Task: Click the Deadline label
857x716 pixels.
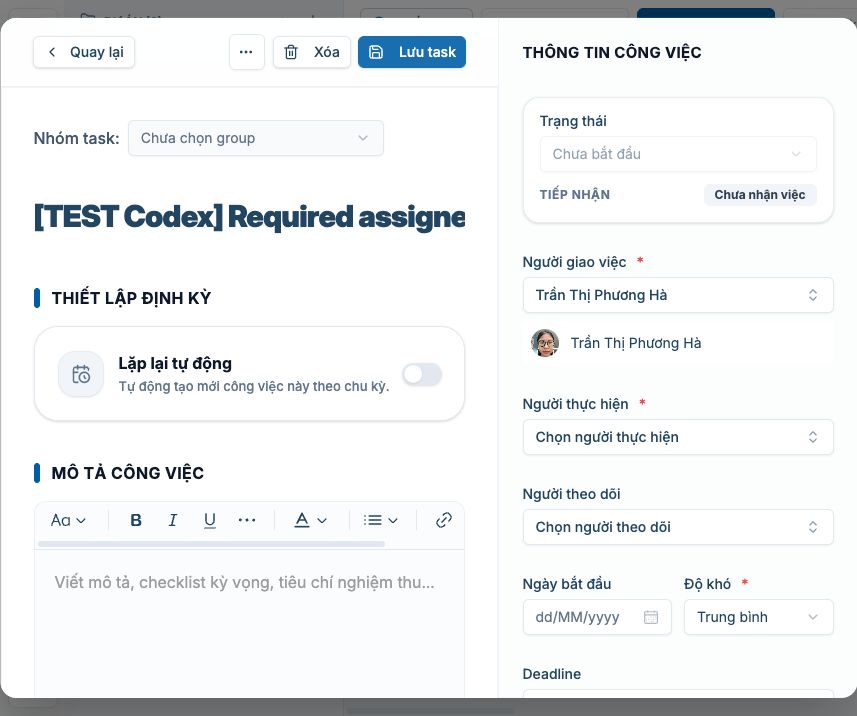Action: tap(551, 674)
